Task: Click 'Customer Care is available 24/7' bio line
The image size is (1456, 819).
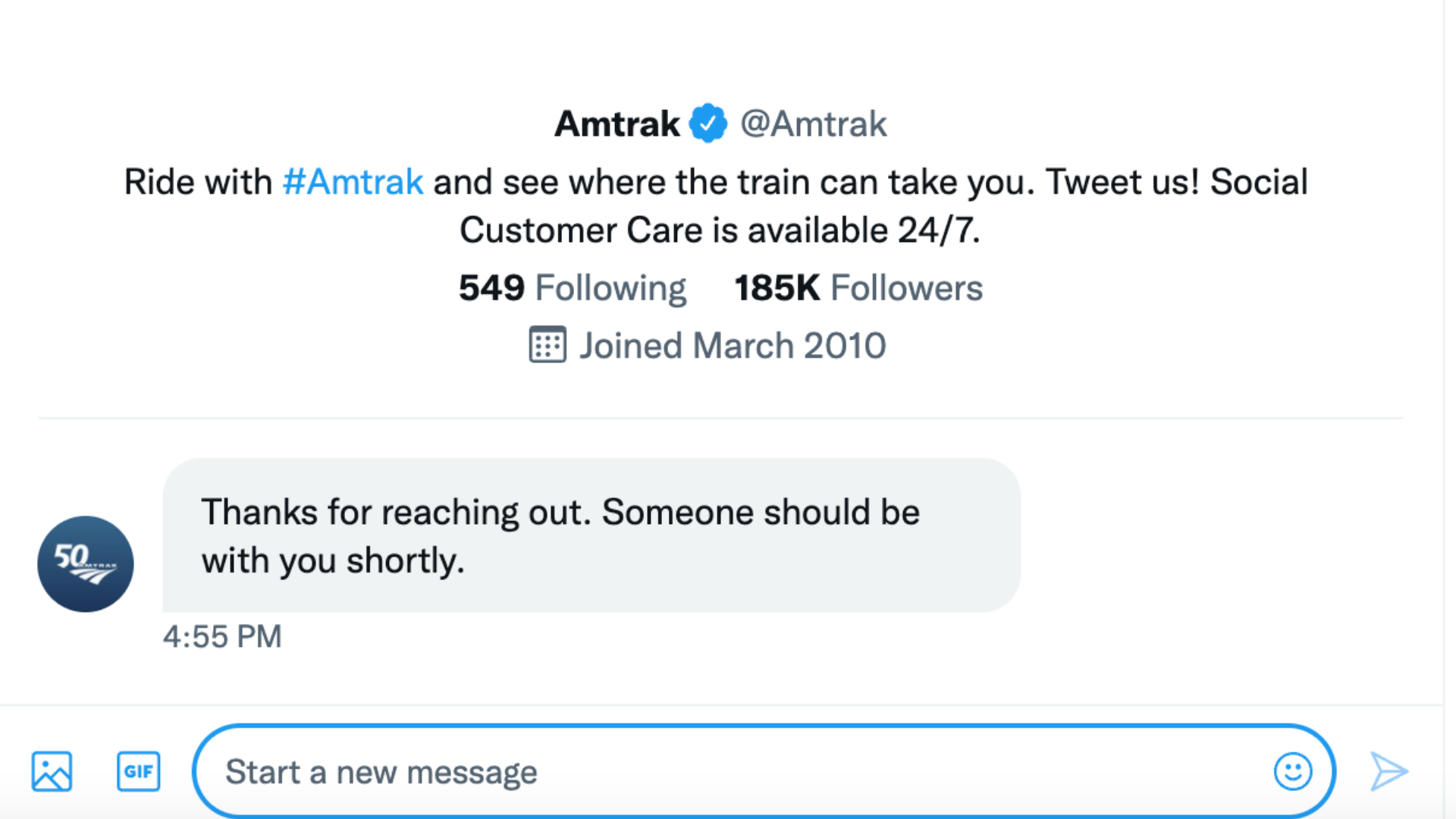Action: pyautogui.click(x=719, y=231)
